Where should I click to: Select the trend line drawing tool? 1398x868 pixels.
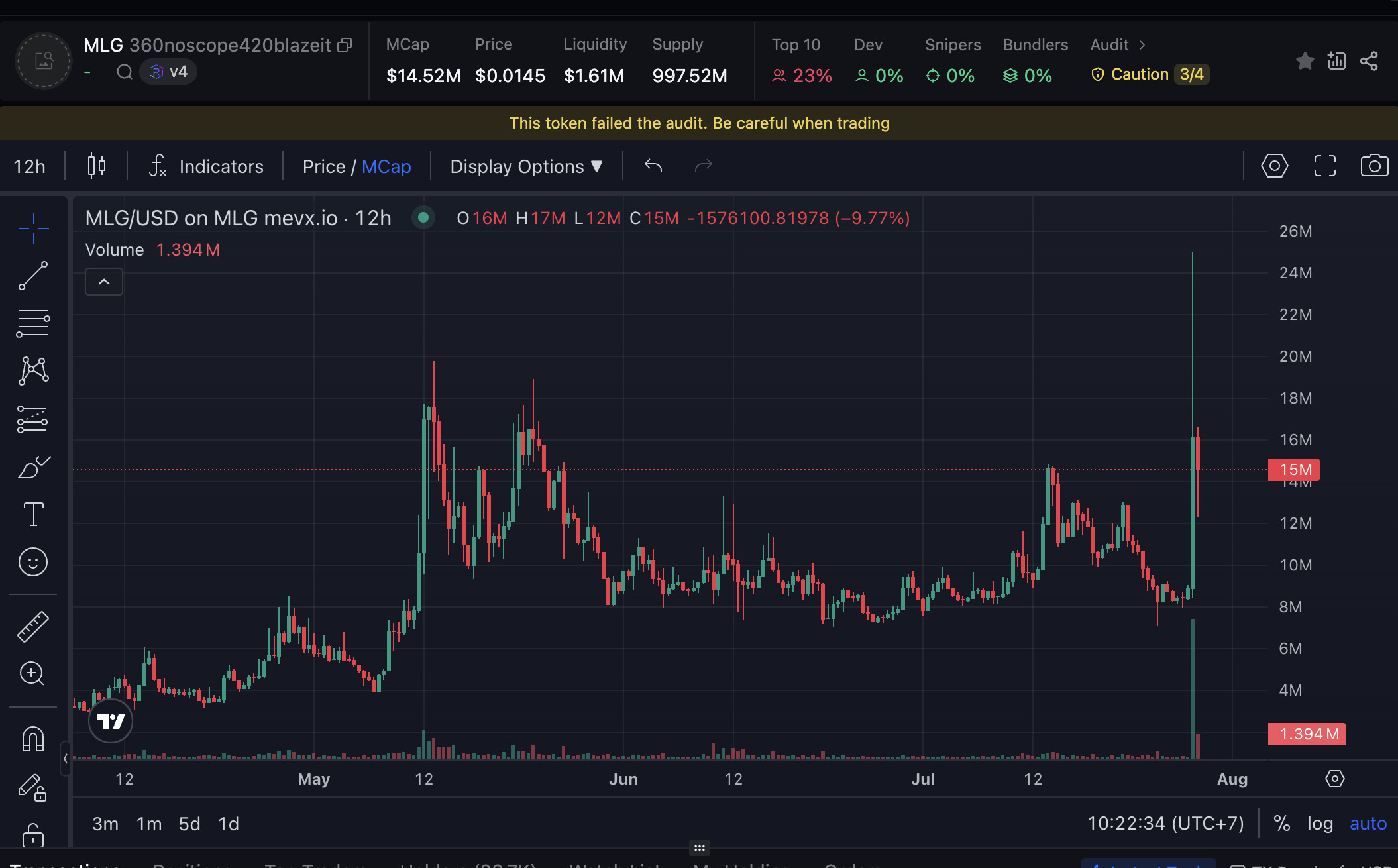pos(33,276)
